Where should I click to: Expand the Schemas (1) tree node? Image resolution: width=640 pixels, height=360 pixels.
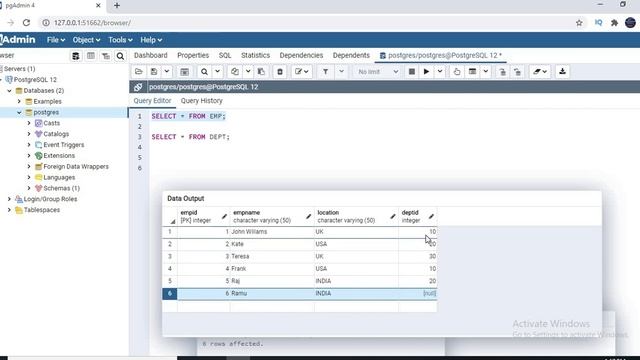29,188
